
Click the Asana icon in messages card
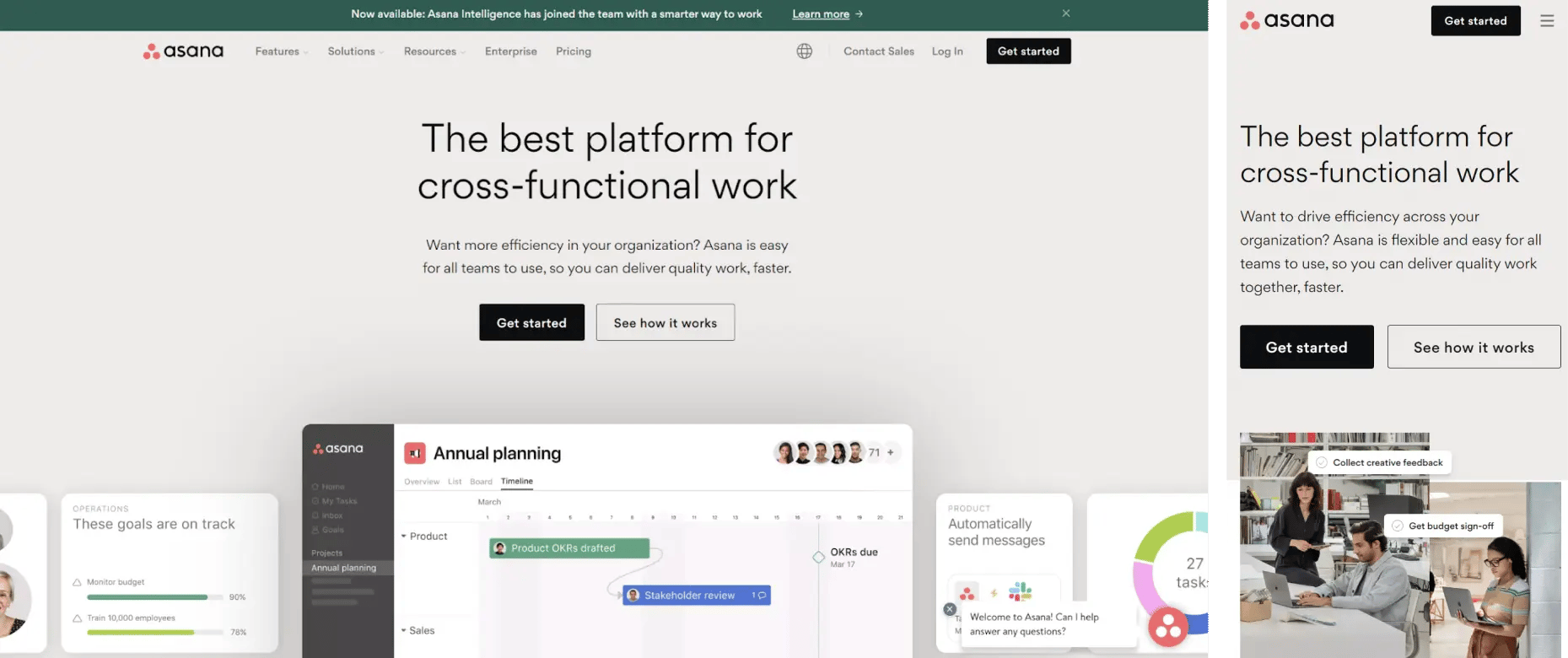point(967,592)
